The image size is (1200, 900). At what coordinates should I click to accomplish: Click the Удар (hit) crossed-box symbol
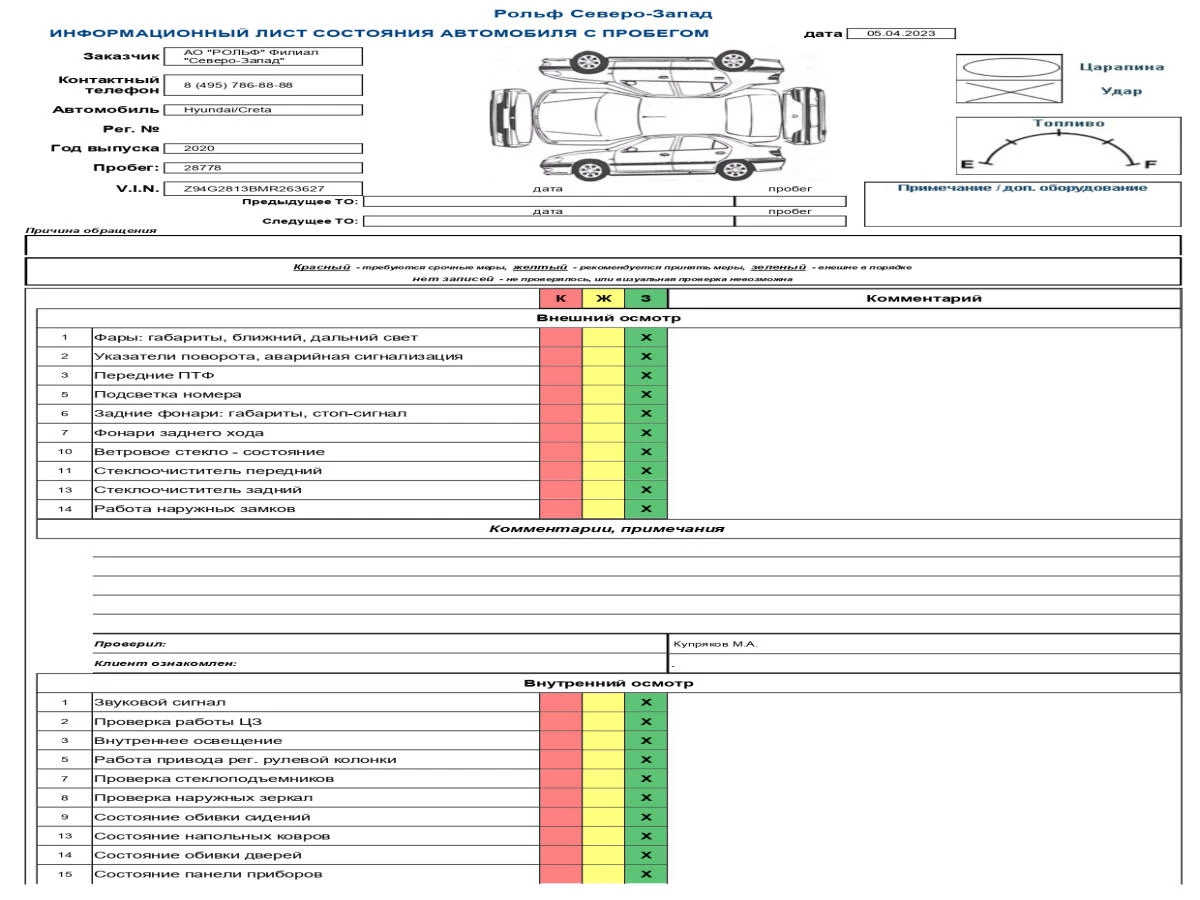coord(1005,92)
